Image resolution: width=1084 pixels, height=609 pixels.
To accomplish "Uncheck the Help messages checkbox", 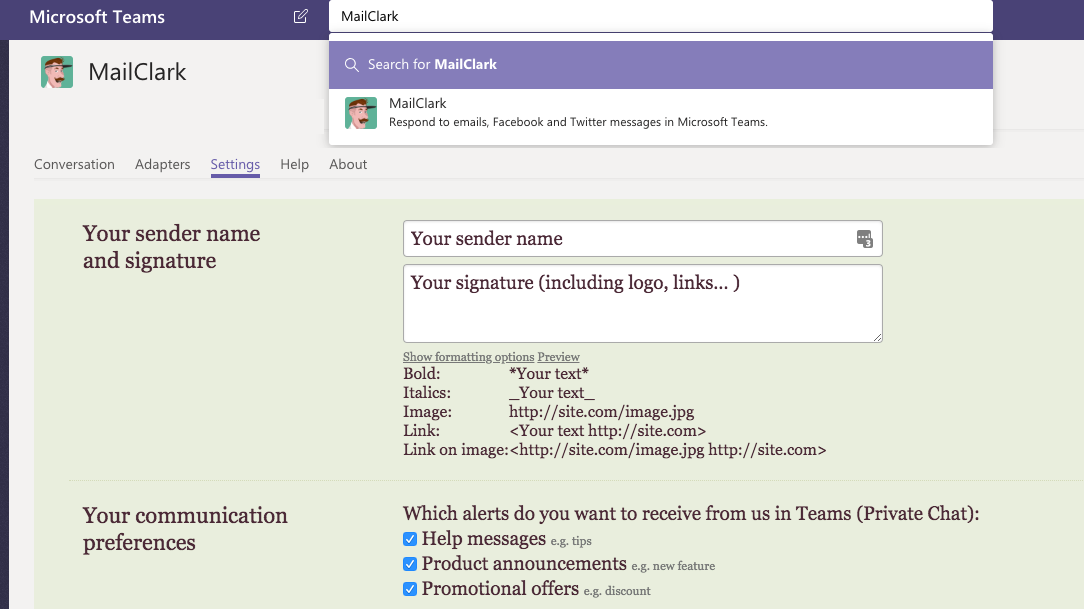I will point(410,539).
